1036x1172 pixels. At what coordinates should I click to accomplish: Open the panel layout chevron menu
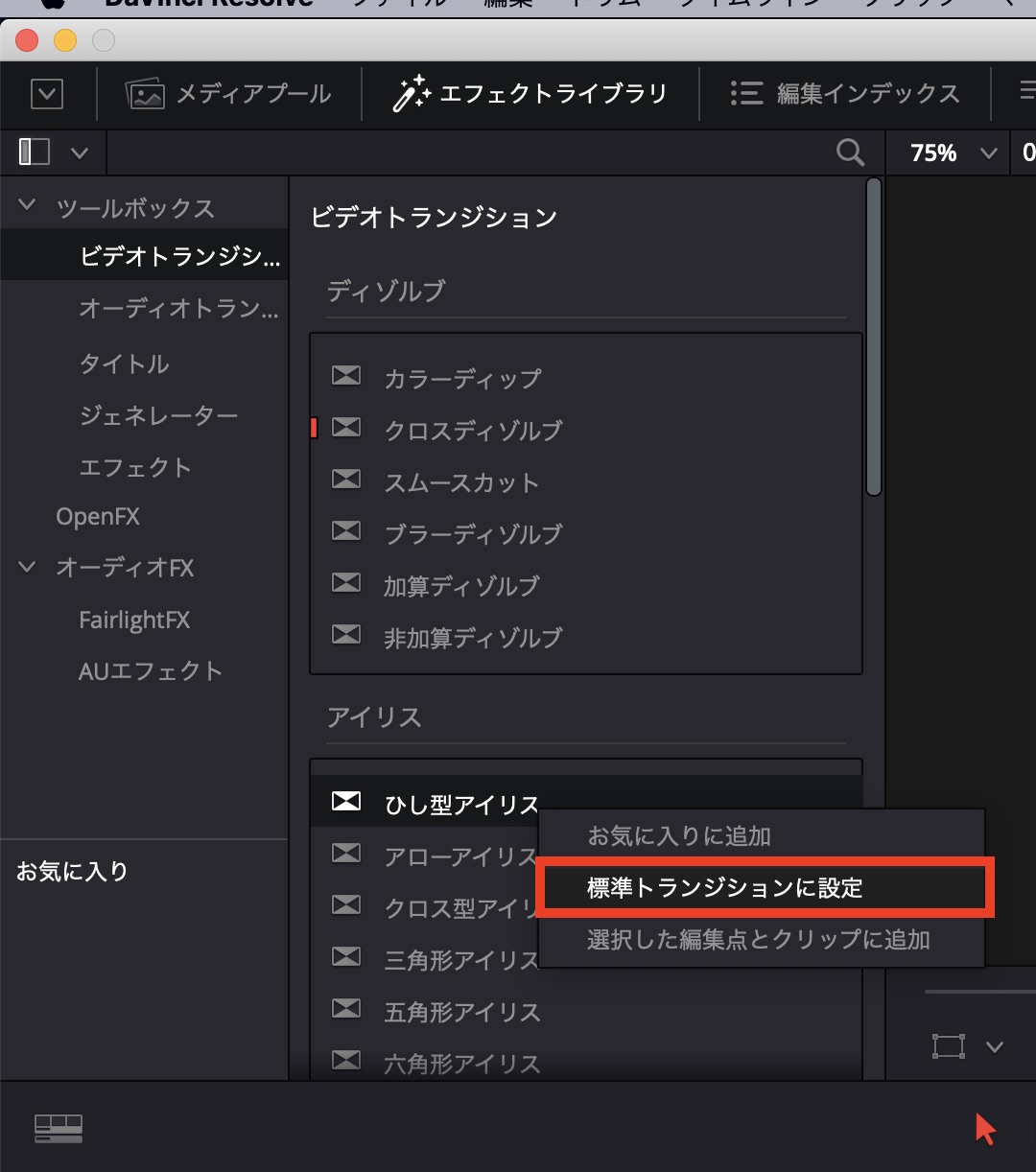tap(80, 152)
